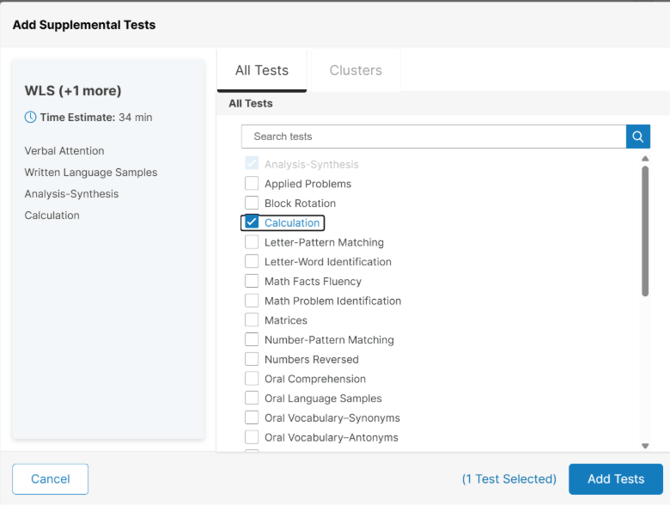
Task: Open the All Tests tab
Action: pyautogui.click(x=262, y=70)
